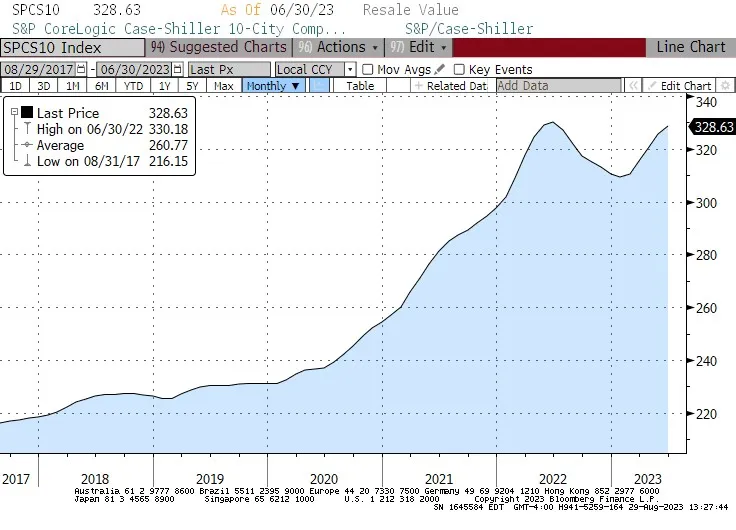736x530 pixels.
Task: Click the 2018 x-axis year label
Action: [x=95, y=479]
